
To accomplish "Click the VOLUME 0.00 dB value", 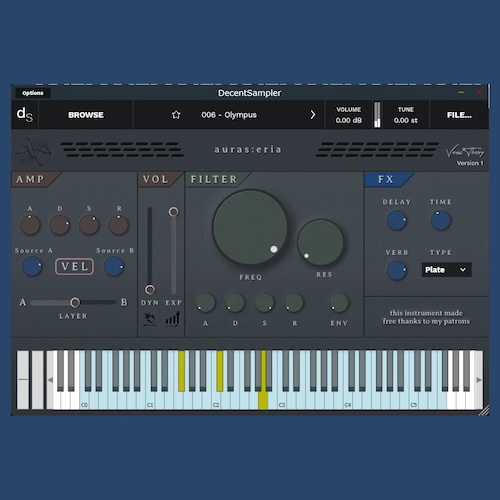I will coord(349,120).
